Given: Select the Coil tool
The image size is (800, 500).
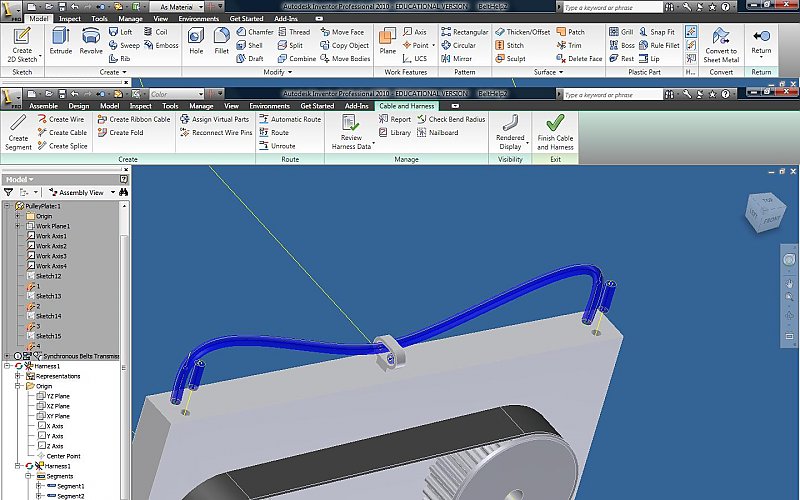Looking at the screenshot, I should click(x=156, y=32).
